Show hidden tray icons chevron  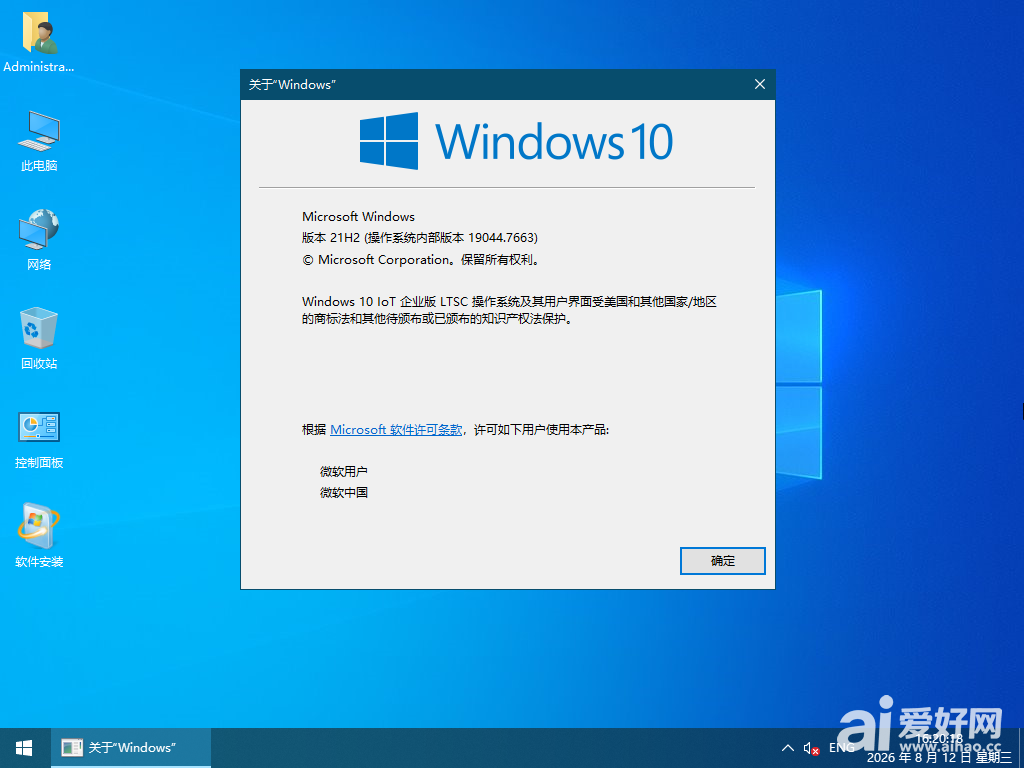pyautogui.click(x=788, y=748)
